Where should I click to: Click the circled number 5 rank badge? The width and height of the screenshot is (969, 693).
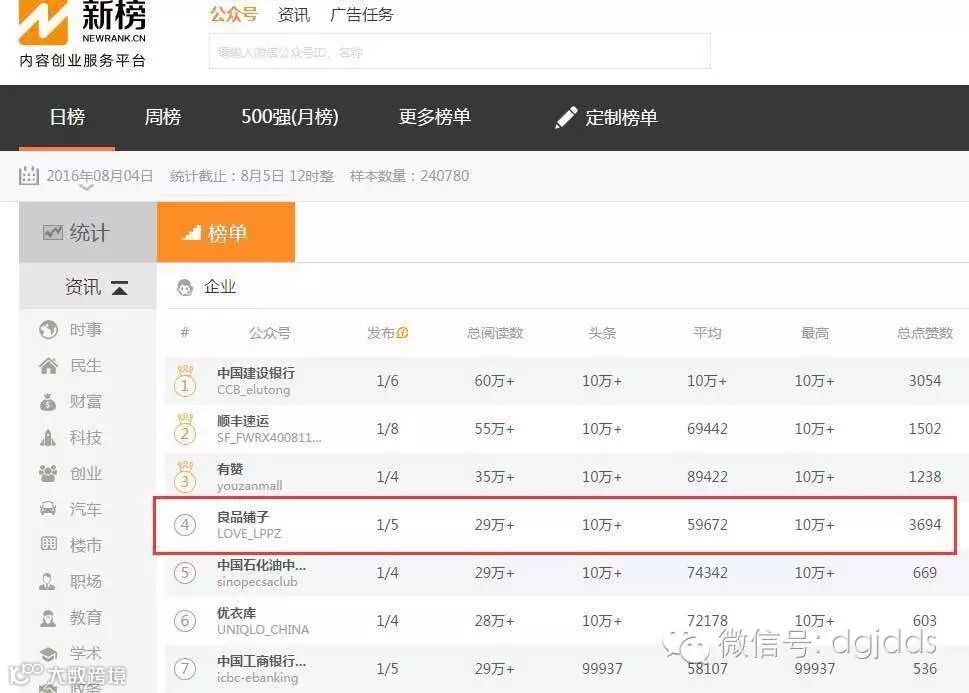click(x=185, y=573)
